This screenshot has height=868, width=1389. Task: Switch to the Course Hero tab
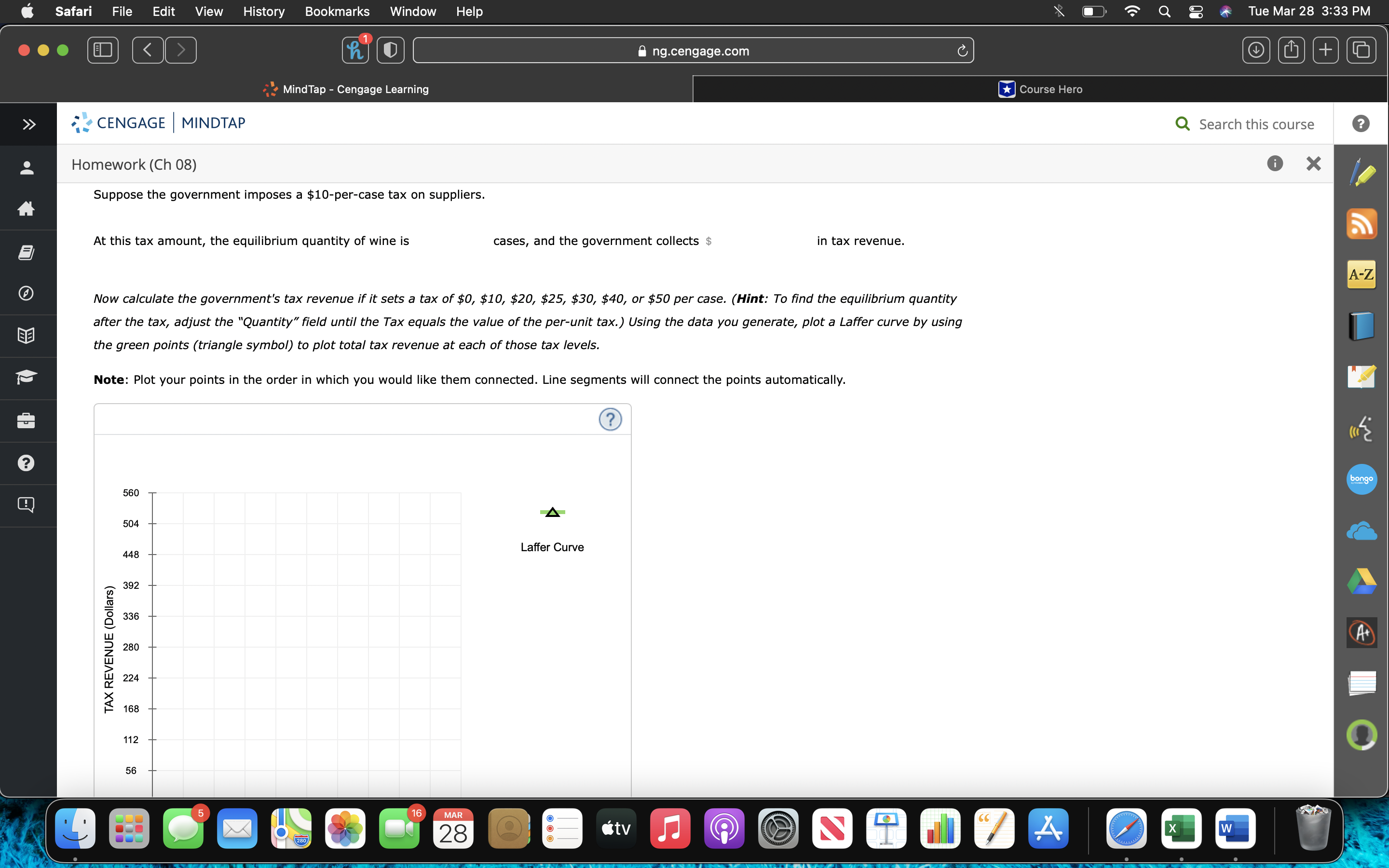pos(1039,89)
